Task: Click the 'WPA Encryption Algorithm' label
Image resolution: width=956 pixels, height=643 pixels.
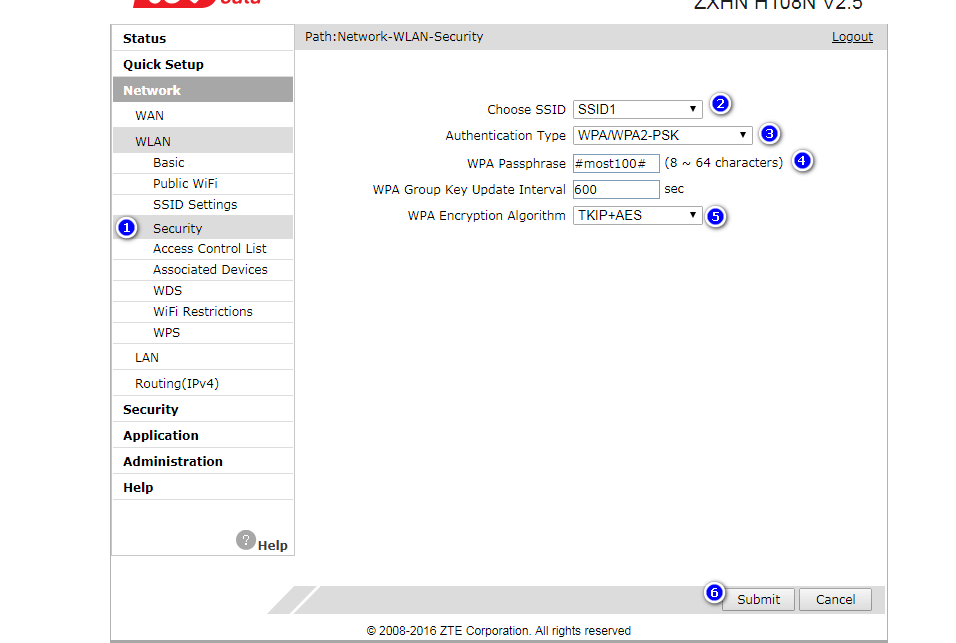Action: tap(487, 216)
